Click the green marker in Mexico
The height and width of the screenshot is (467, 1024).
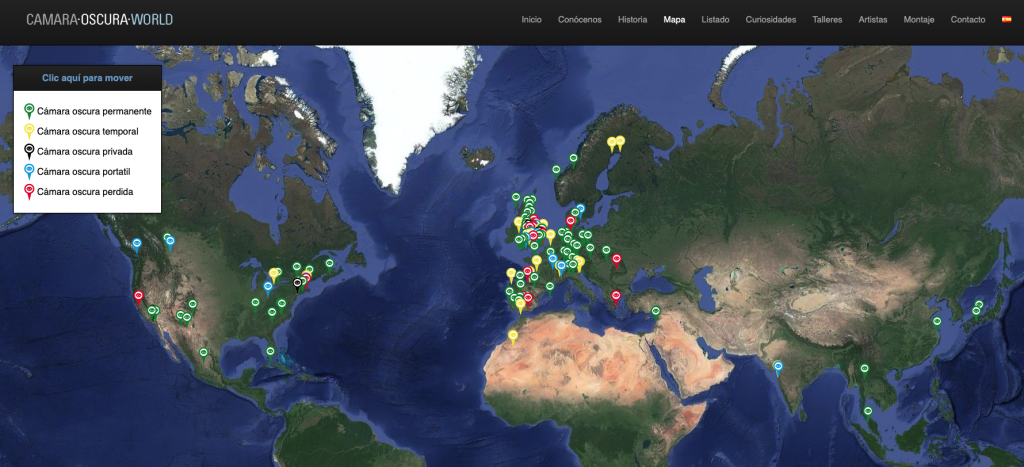click(x=203, y=352)
